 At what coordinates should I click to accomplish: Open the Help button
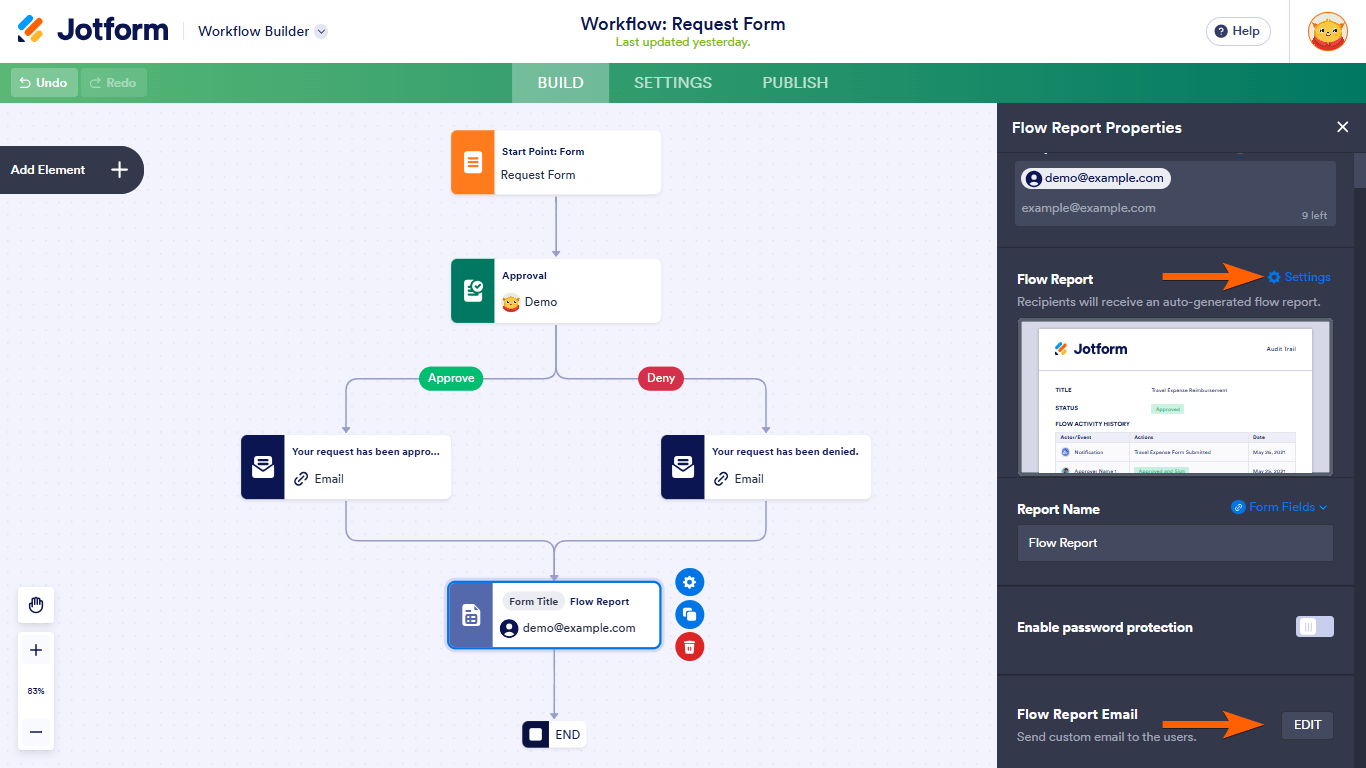point(1238,31)
